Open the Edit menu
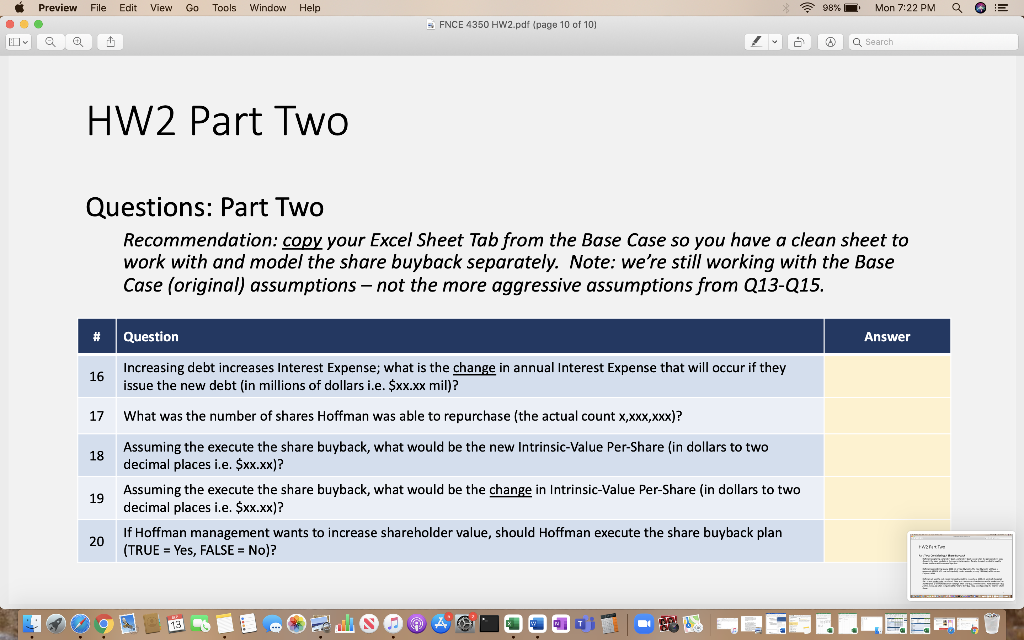Viewport: 1024px width, 640px height. [x=128, y=8]
